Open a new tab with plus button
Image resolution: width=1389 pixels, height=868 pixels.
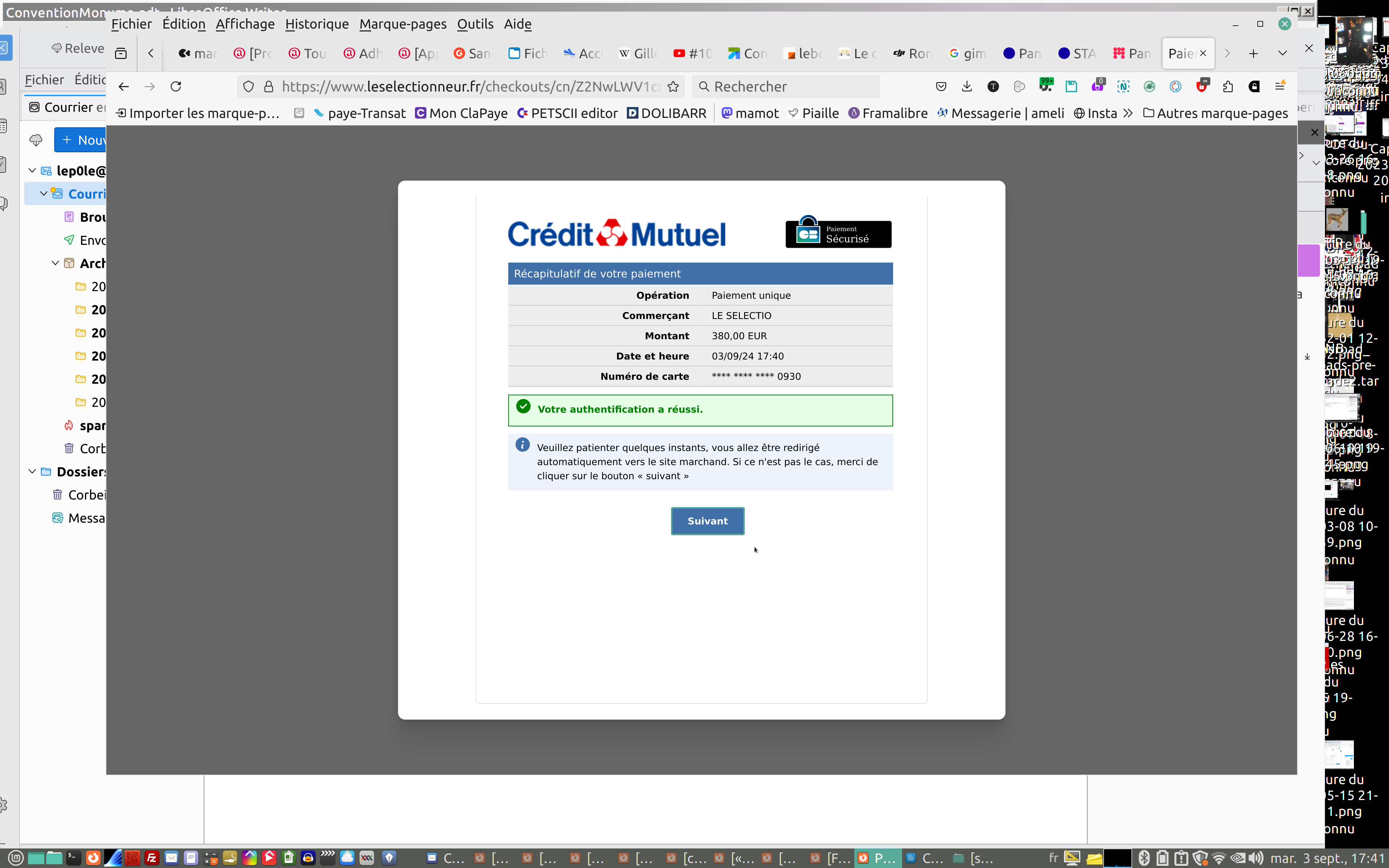coord(1253,54)
